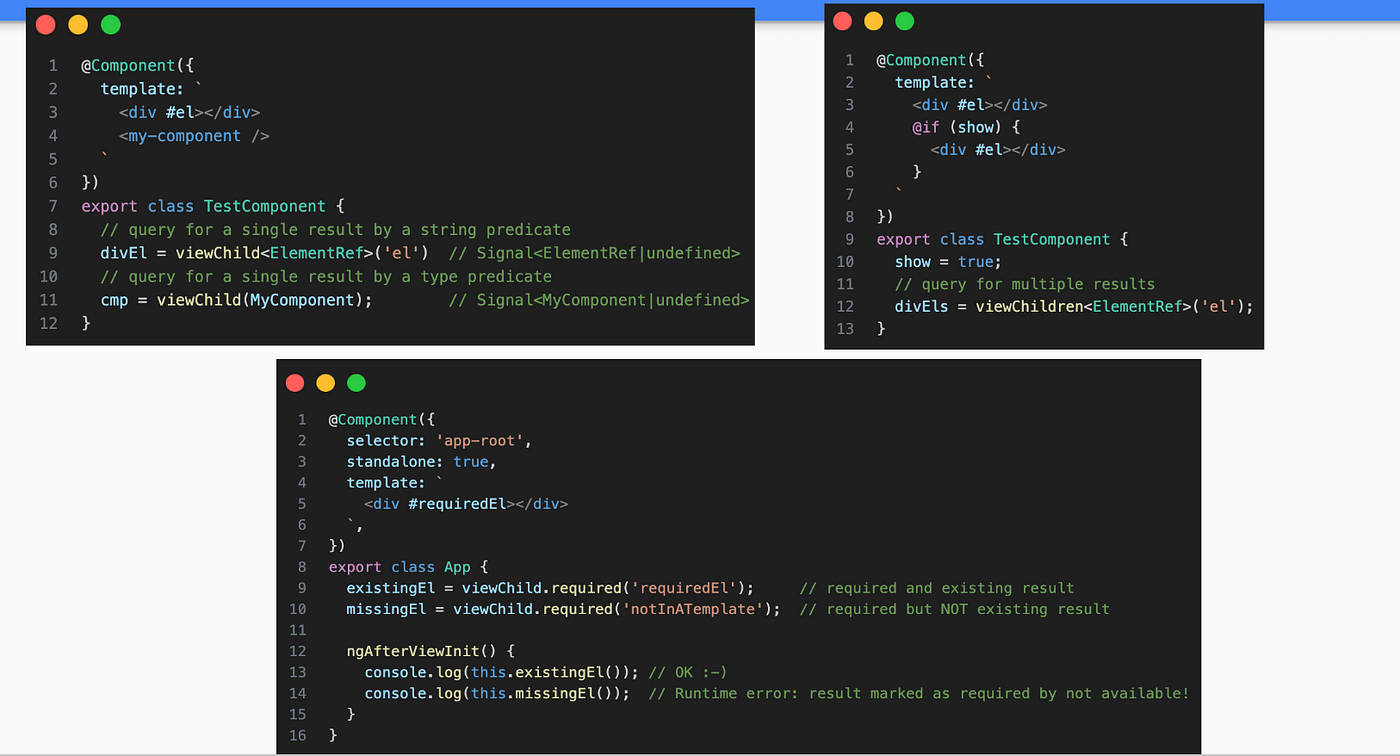Viewport: 1400px width, 756px height.
Task: Click the green maximize dot of the top-right code window
Action: pos(904,21)
